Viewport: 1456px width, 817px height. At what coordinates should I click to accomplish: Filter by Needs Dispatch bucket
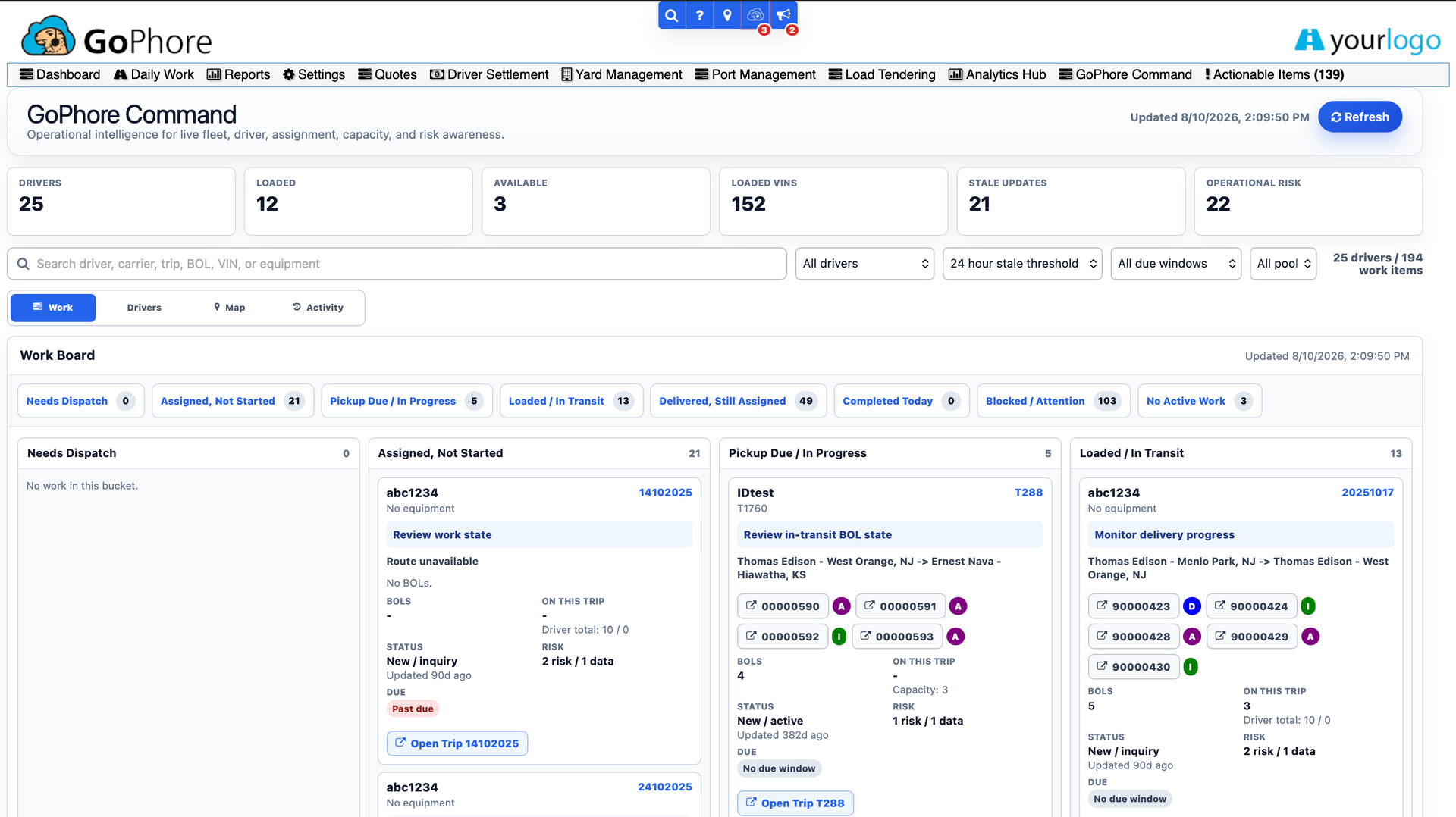(81, 401)
